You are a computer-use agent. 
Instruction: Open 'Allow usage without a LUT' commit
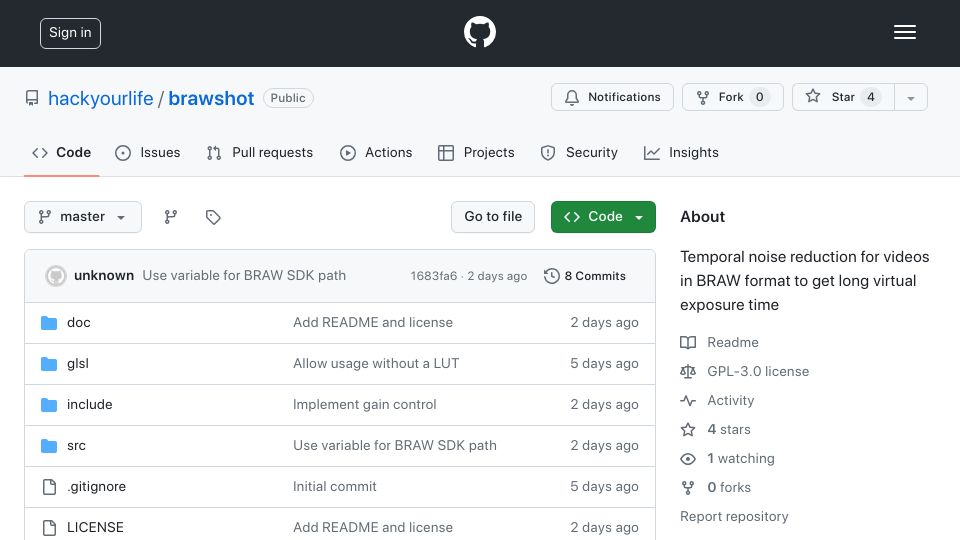[x=376, y=364]
